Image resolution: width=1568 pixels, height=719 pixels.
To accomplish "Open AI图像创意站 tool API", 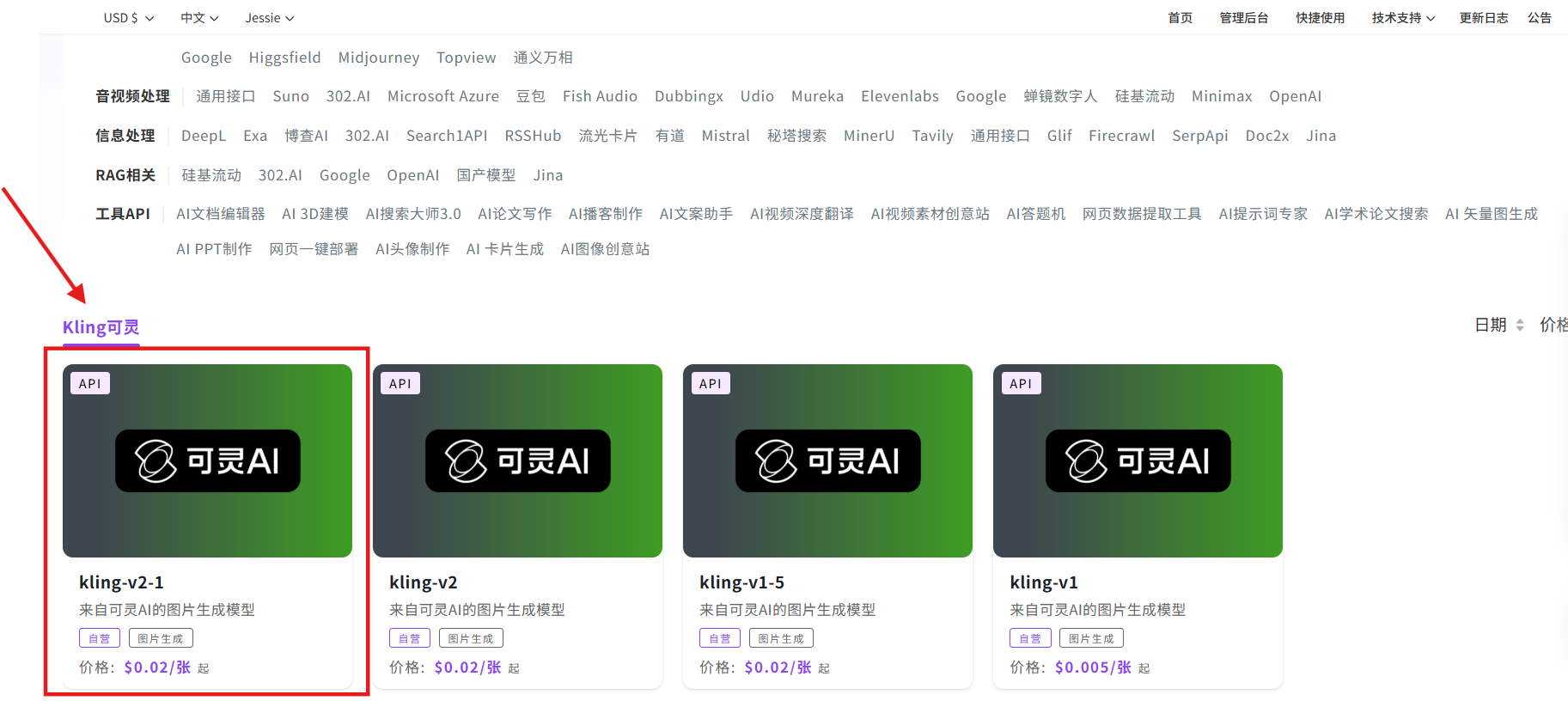I will pyautogui.click(x=605, y=249).
